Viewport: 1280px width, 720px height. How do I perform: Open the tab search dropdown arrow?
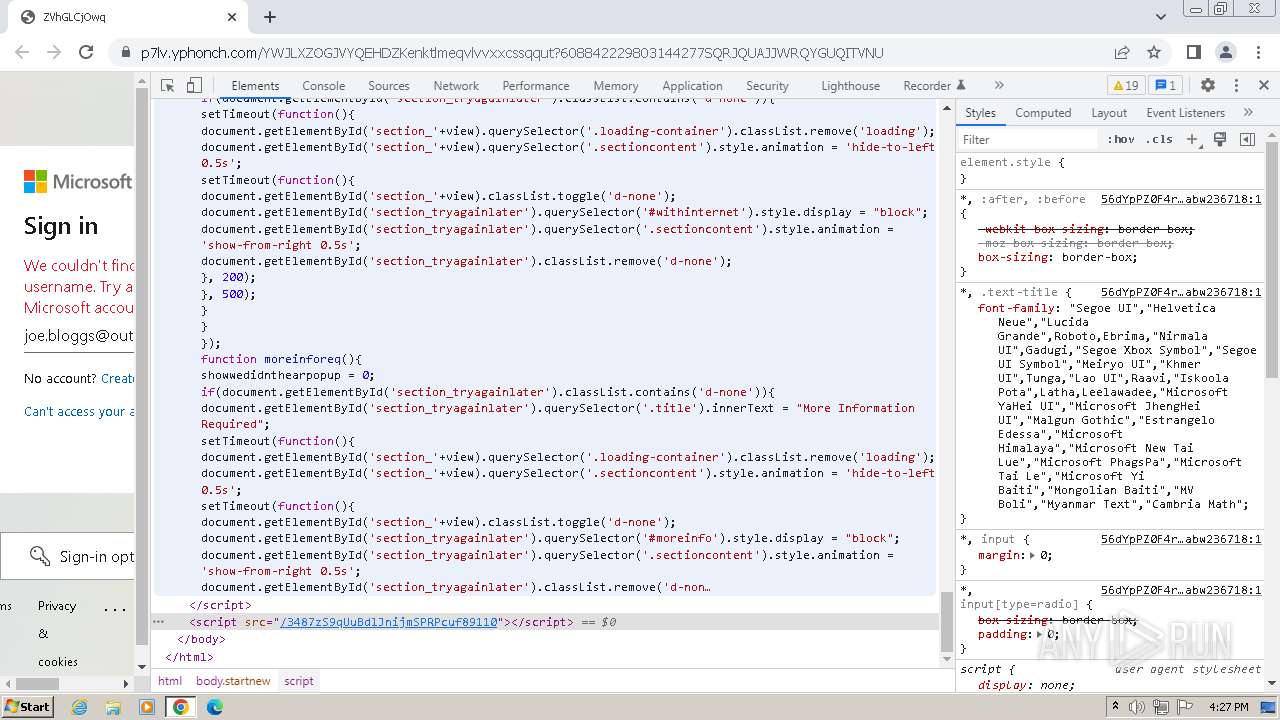pos(1161,17)
